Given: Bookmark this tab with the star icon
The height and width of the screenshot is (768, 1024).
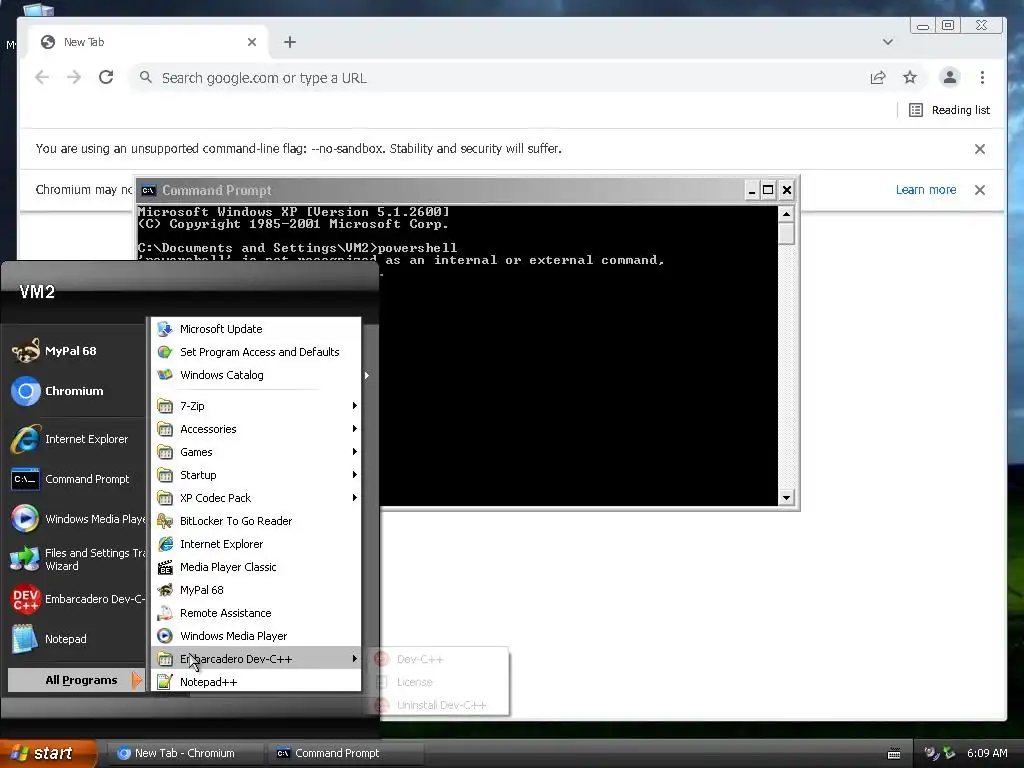Looking at the screenshot, I should point(910,78).
